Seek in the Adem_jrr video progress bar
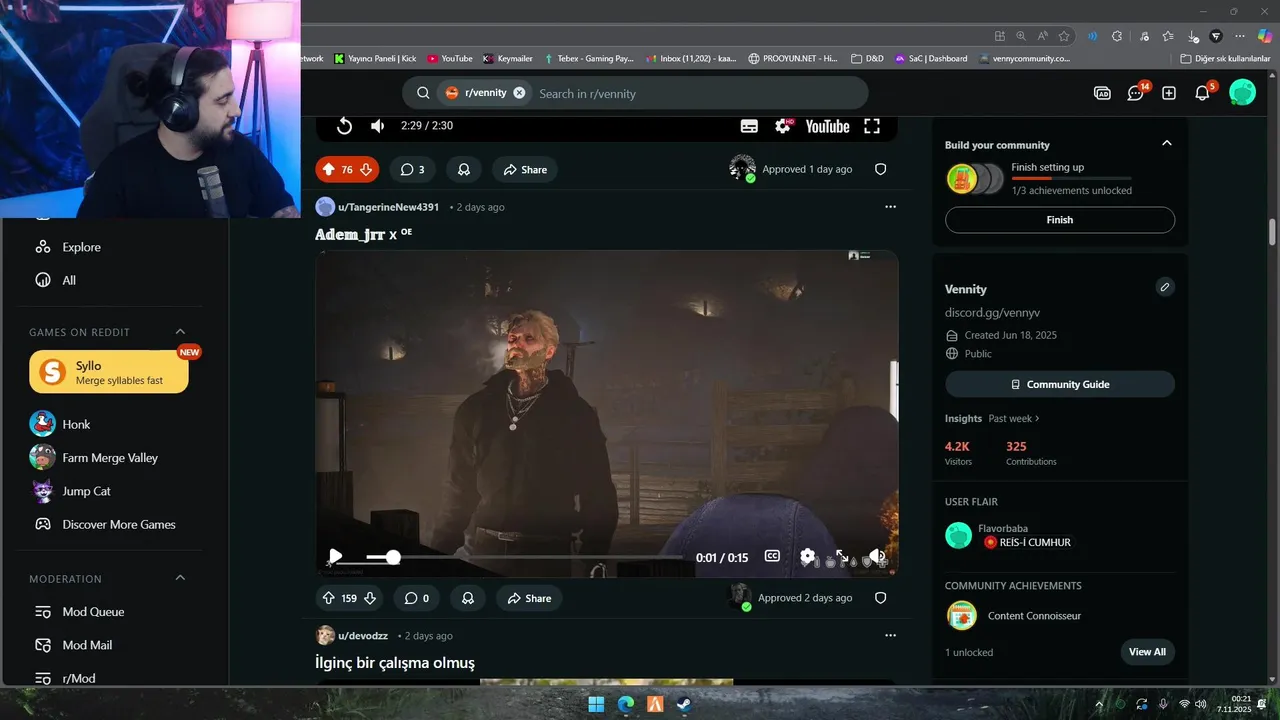The width and height of the screenshot is (1280, 720). pos(524,557)
